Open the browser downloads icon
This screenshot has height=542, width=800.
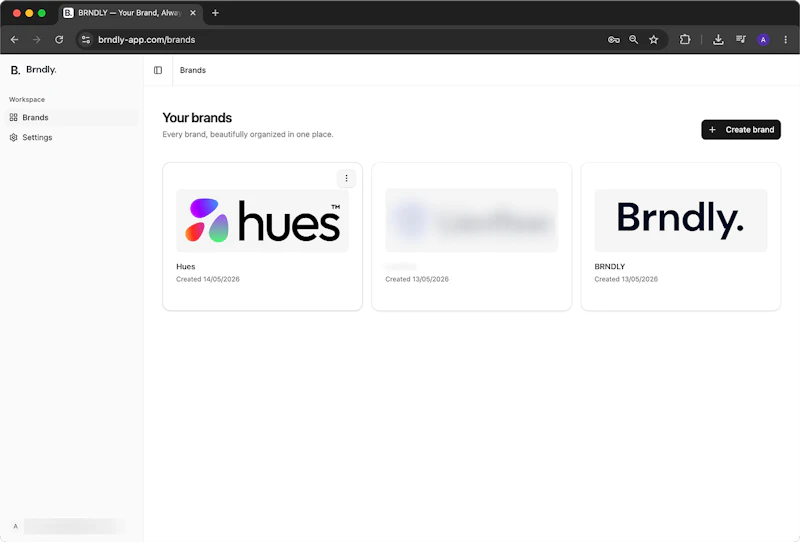(x=718, y=39)
